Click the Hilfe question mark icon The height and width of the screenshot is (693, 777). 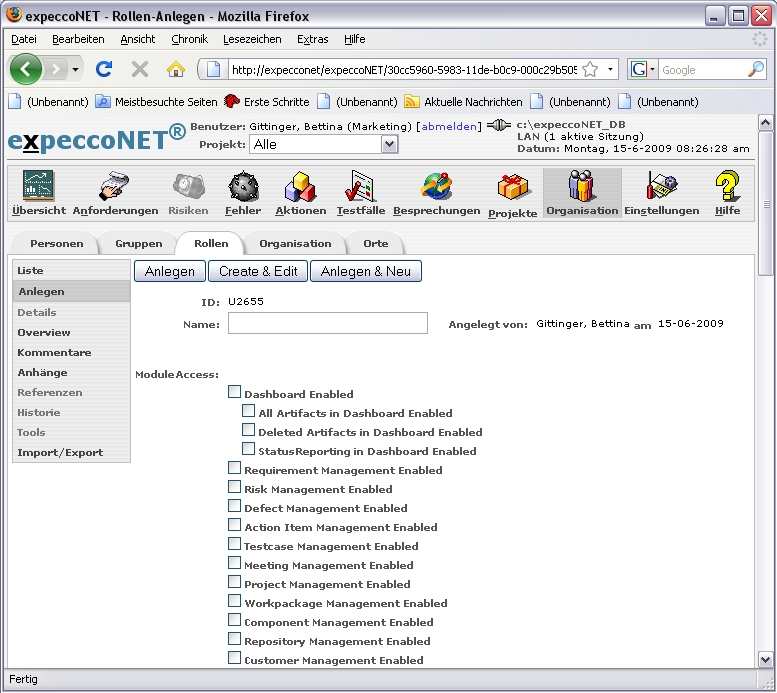727,187
